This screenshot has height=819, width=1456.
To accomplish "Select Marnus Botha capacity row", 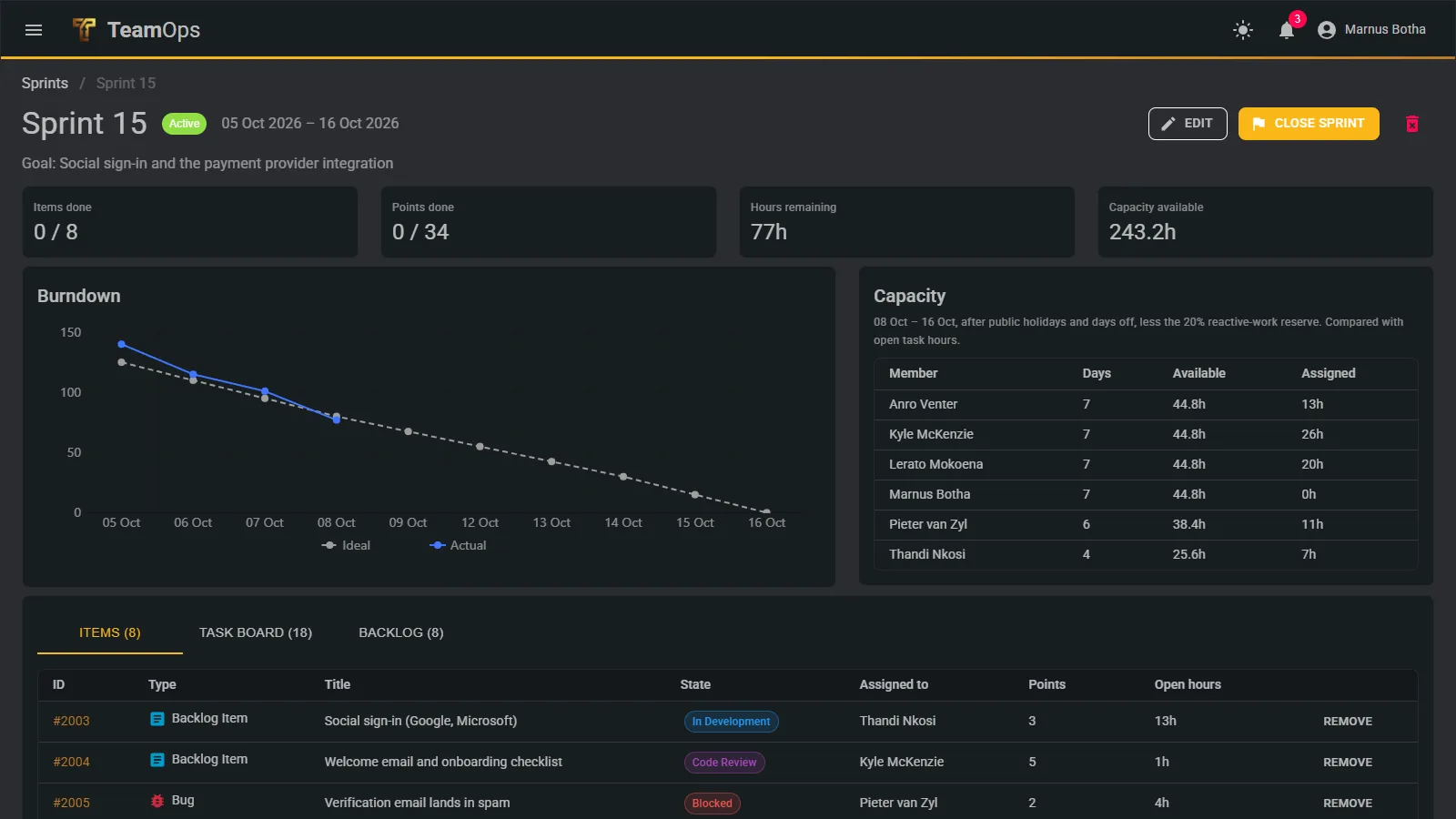I will pos(1146,494).
